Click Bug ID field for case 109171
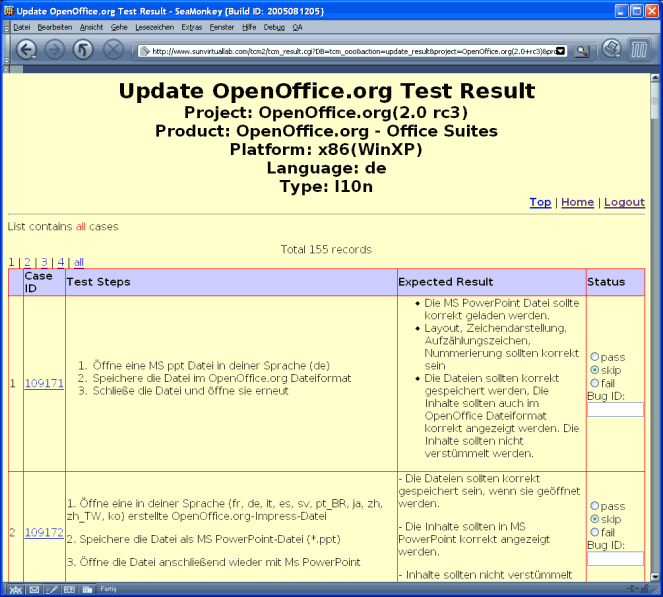663x597 pixels. click(615, 409)
